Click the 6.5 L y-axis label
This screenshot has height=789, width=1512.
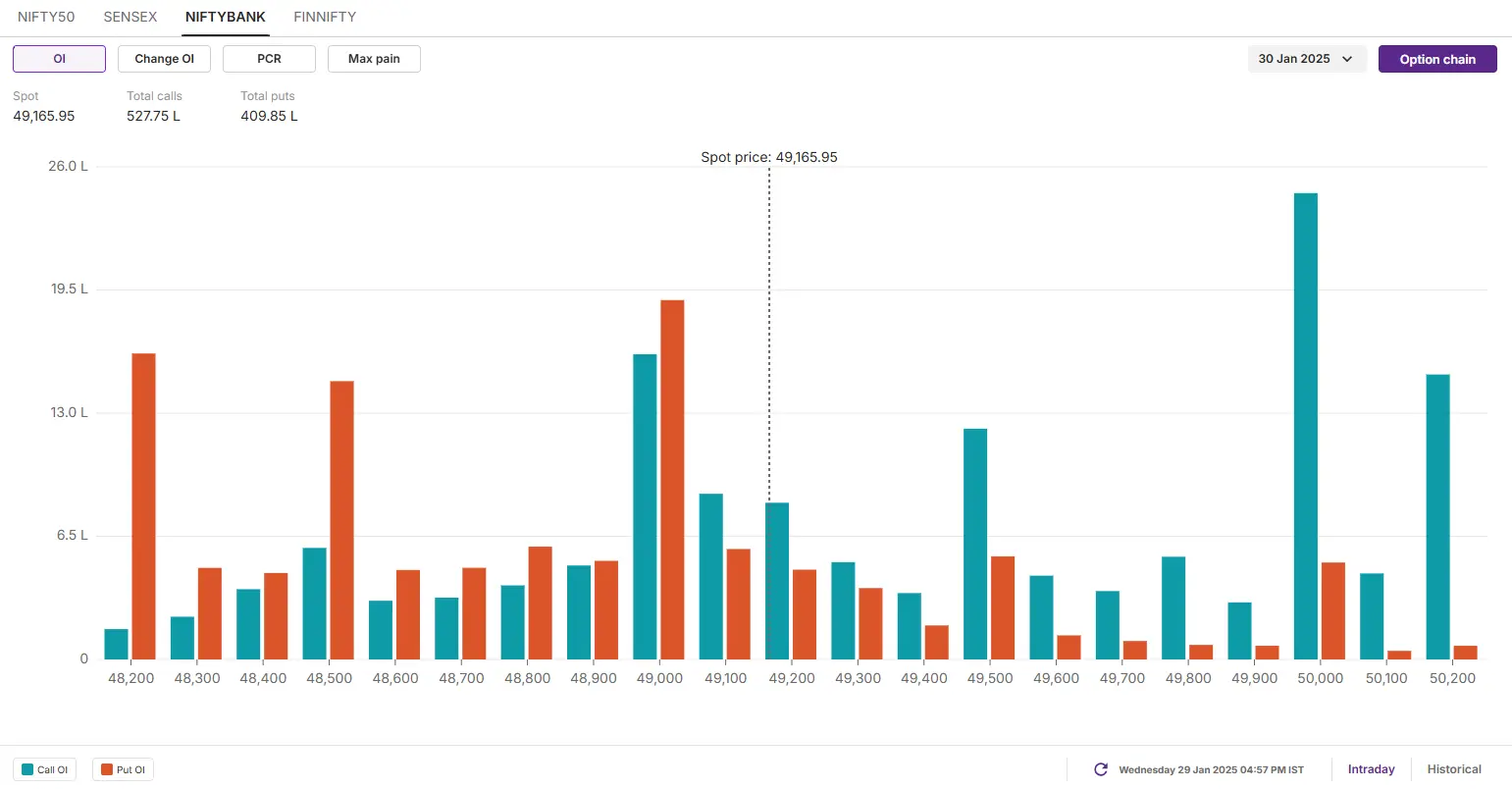pyautogui.click(x=72, y=535)
